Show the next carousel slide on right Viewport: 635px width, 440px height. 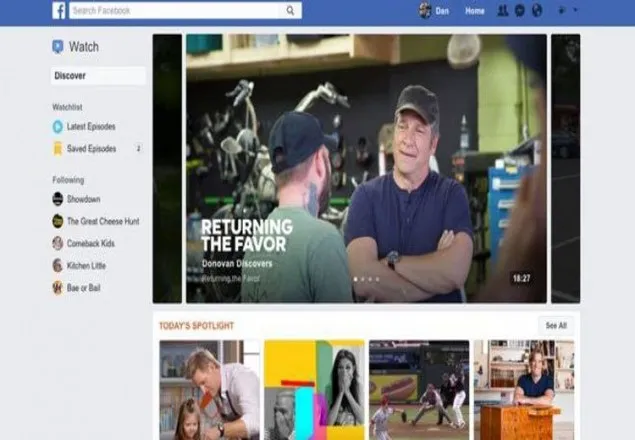pos(565,168)
